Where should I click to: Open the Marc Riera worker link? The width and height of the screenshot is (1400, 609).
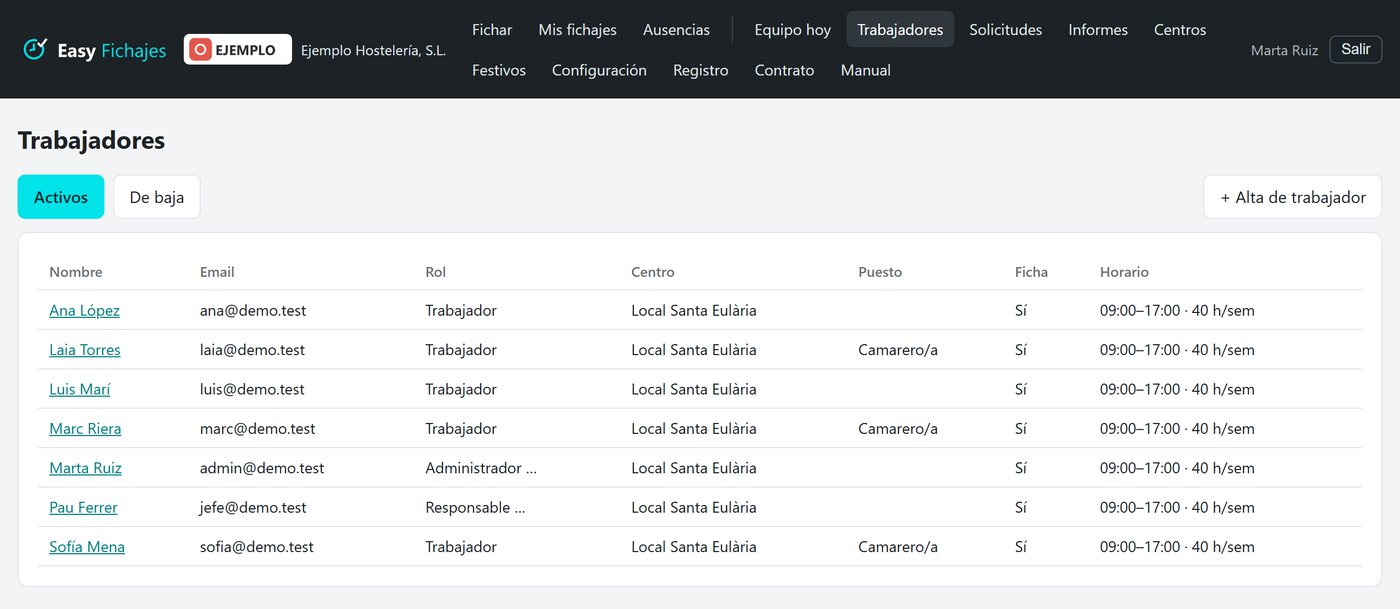[85, 429]
